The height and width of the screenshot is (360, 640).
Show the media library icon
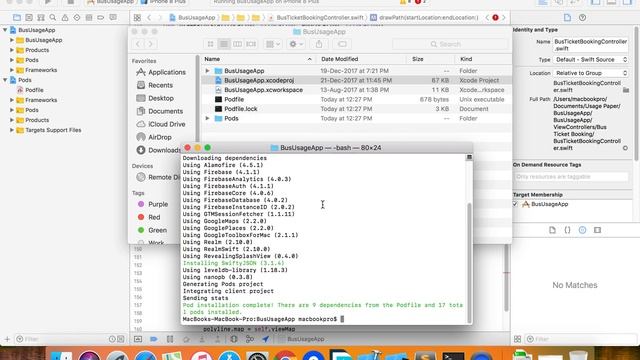tap(598, 230)
